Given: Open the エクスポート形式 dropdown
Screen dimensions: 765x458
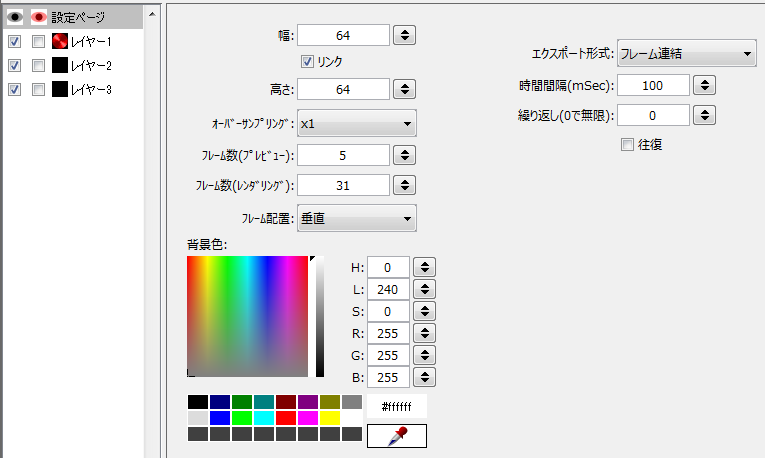Looking at the screenshot, I should [x=686, y=53].
